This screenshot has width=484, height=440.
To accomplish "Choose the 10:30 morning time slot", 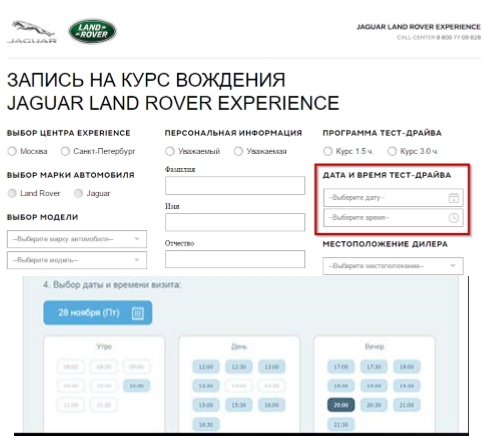I will pyautogui.click(x=137, y=386).
